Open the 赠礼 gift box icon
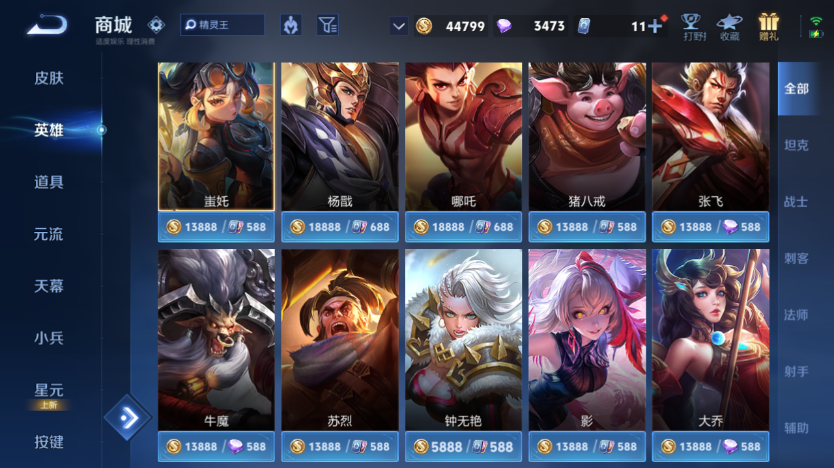This screenshot has width=834, height=468. [x=768, y=27]
